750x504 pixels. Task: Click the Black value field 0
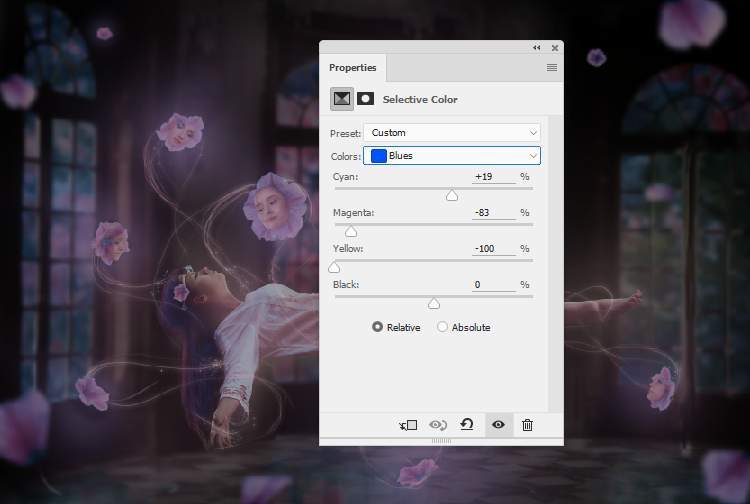point(494,285)
